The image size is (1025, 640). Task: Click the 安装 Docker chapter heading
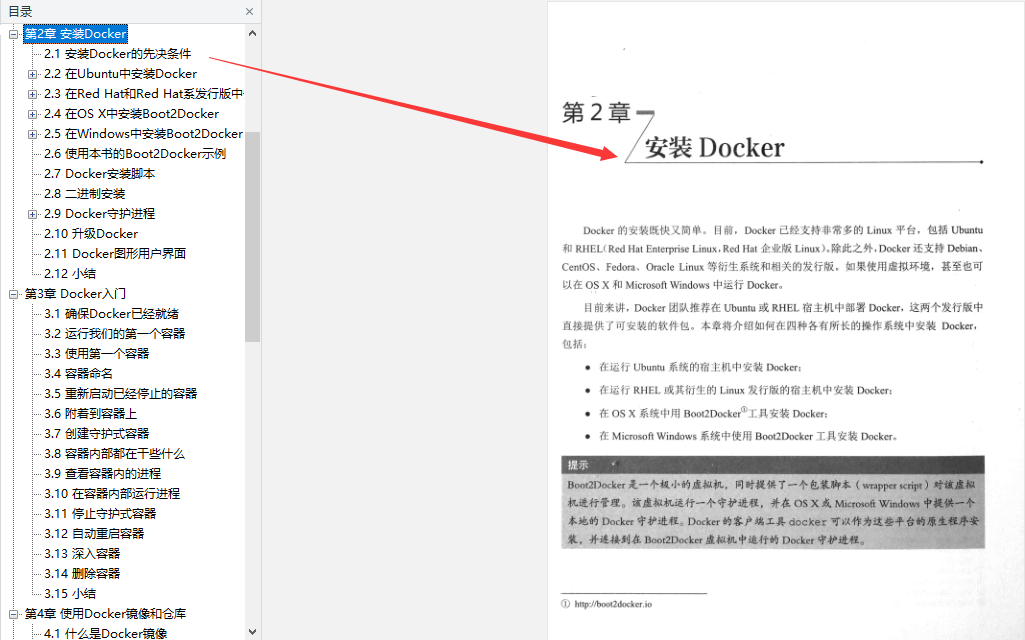[714, 148]
